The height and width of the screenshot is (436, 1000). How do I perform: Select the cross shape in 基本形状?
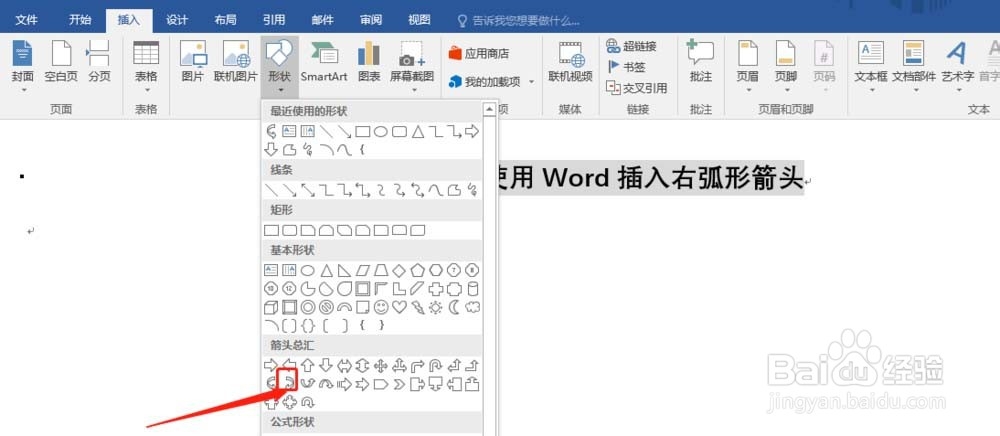click(436, 289)
